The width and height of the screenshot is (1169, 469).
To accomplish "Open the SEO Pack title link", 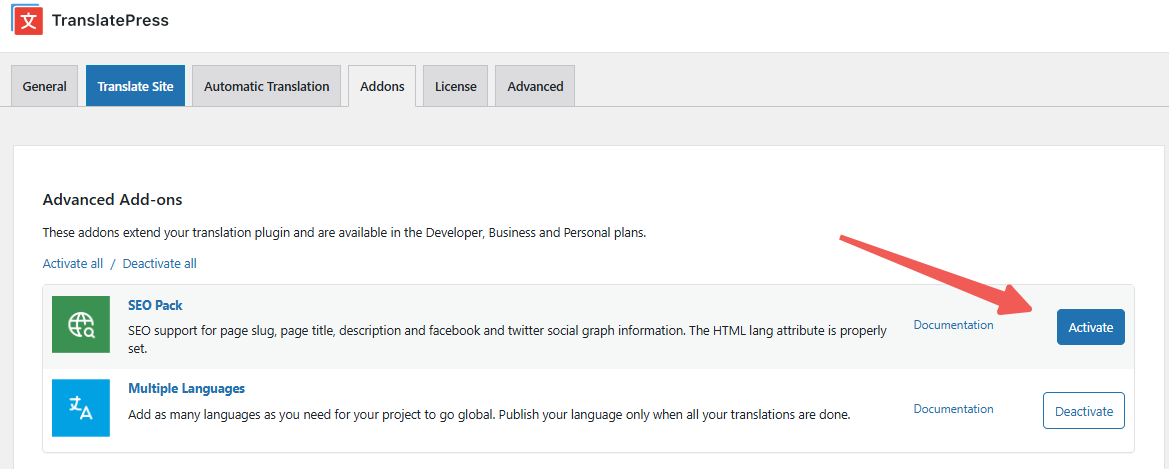I will (x=155, y=305).
